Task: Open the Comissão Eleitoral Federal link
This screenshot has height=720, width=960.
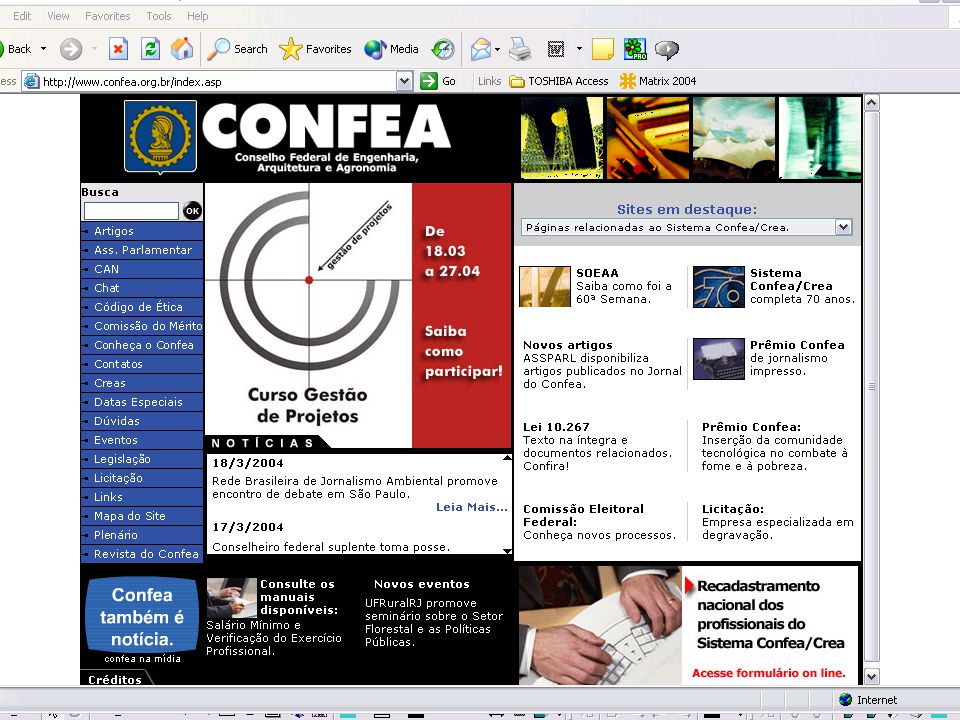Action: pos(583,515)
